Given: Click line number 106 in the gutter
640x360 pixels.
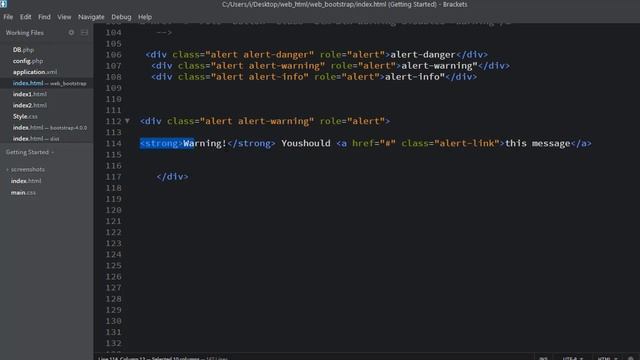Looking at the screenshot, I should [113, 55].
